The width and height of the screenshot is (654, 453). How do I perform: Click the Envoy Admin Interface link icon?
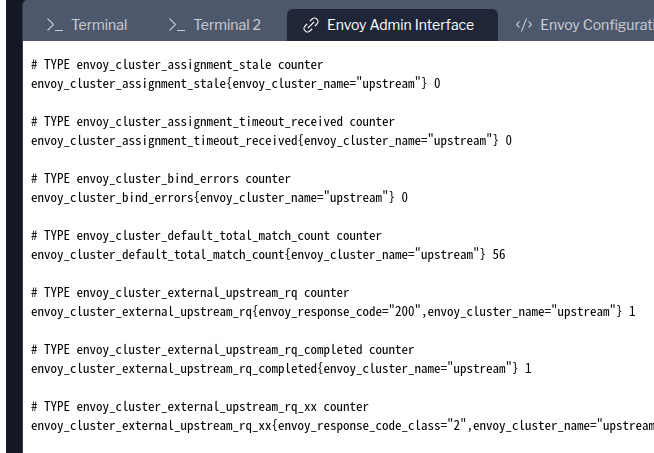(311, 25)
